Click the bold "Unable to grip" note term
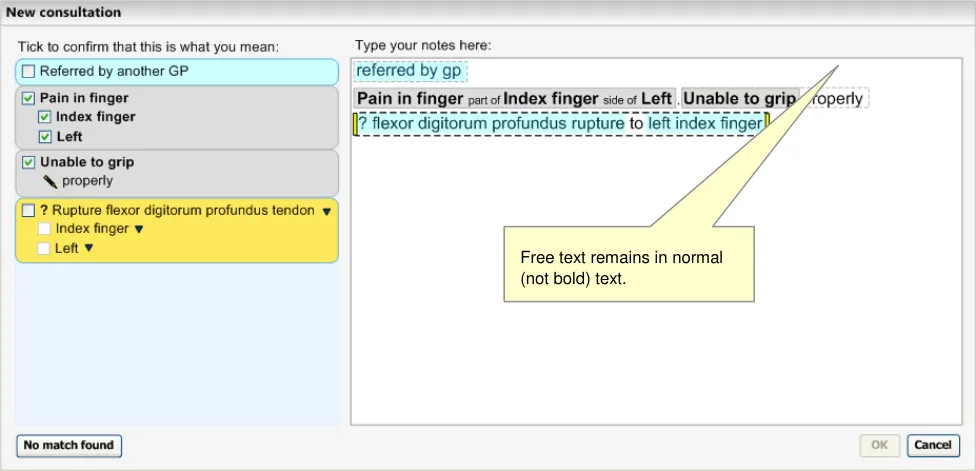The width and height of the screenshot is (976, 471). (x=739, y=99)
